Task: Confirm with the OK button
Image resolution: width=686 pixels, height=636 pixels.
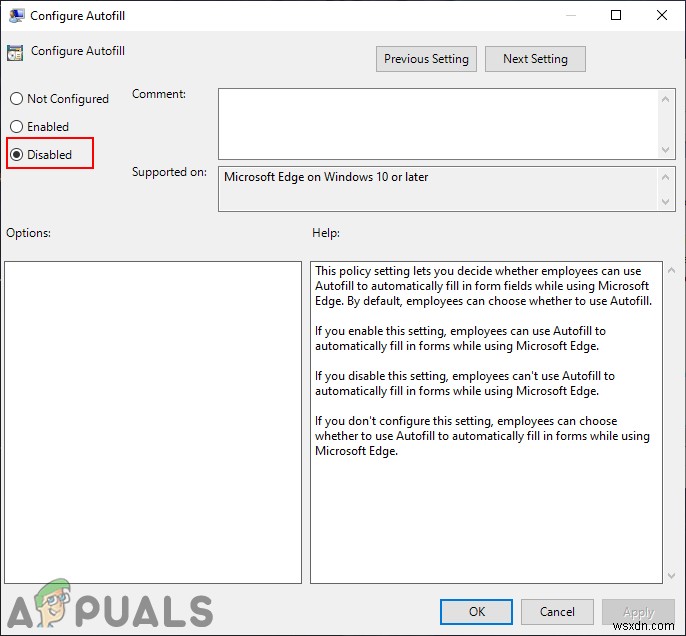Action: pyautogui.click(x=476, y=612)
